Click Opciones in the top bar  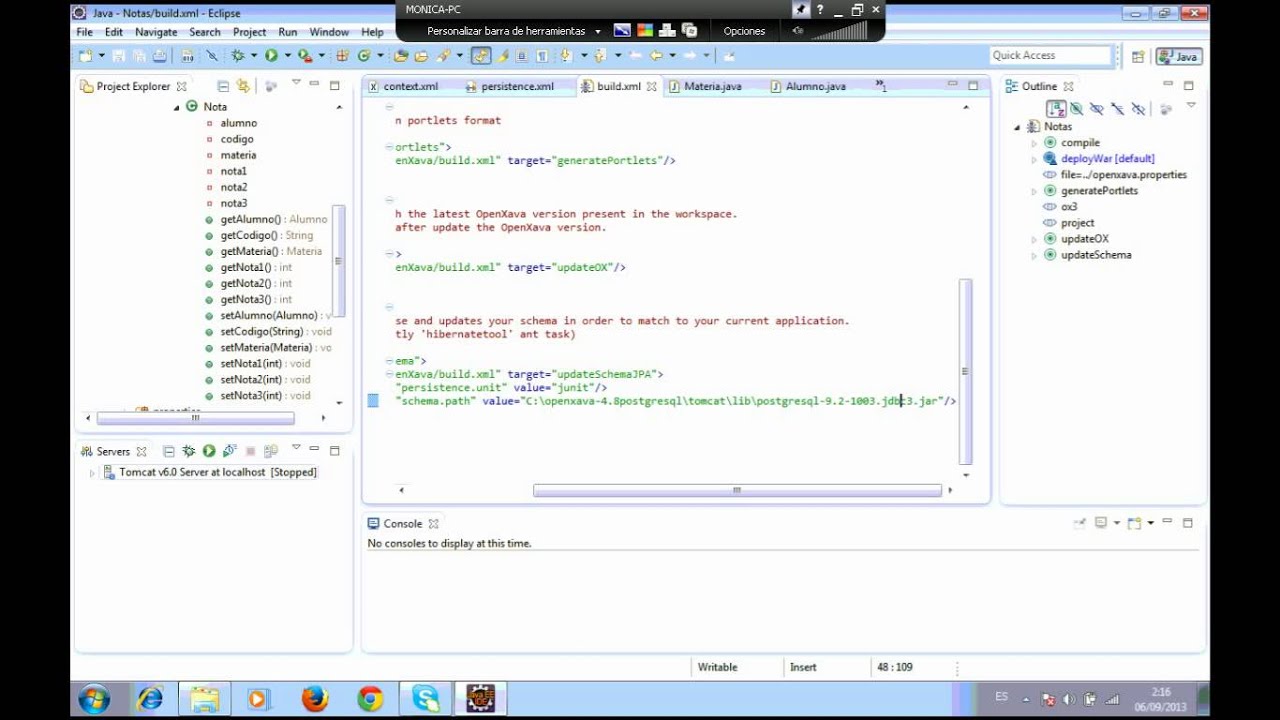pos(744,31)
